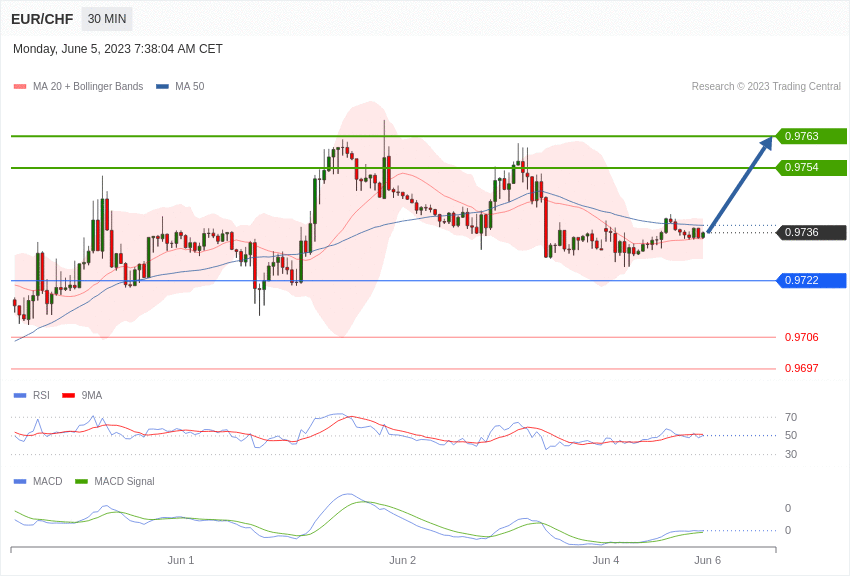Click the 0.9697 support level label

(x=801, y=368)
